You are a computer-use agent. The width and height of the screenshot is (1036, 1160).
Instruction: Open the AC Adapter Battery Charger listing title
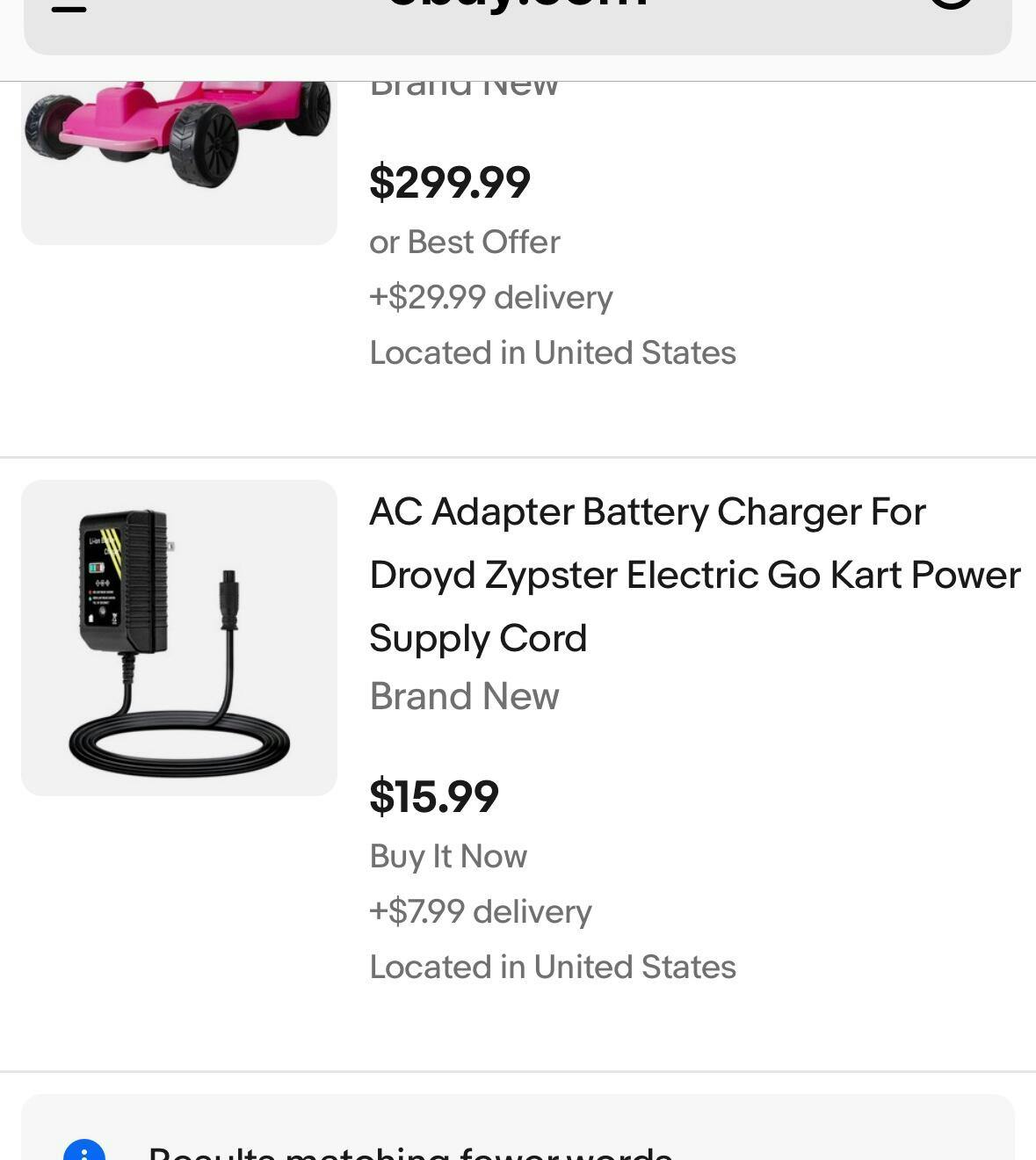click(647, 512)
